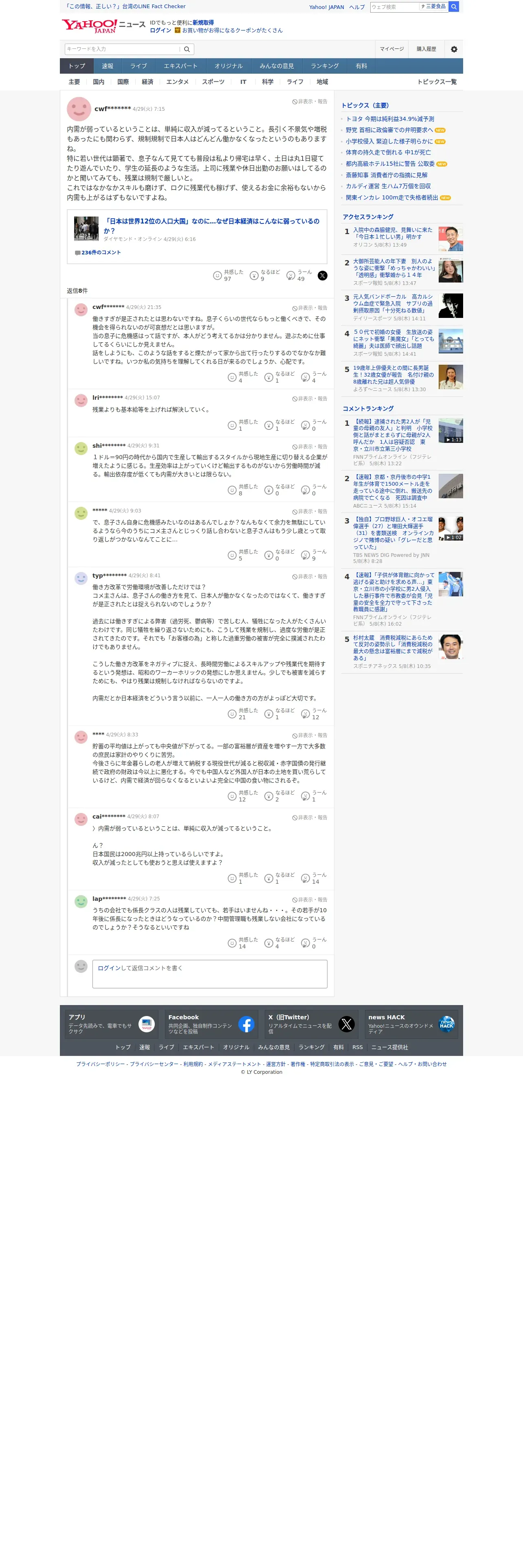The height and width of the screenshot is (1568, 523).
Task: Click the ログイン link near the logo
Action: pyautogui.click(x=161, y=31)
